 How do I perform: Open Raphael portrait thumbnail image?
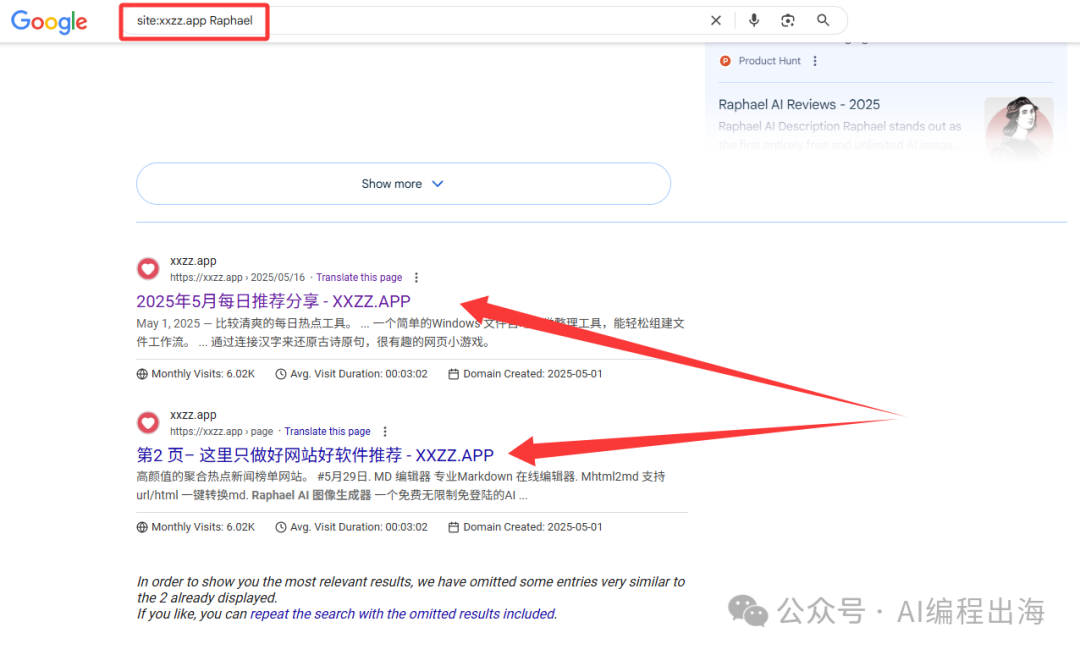[1019, 128]
